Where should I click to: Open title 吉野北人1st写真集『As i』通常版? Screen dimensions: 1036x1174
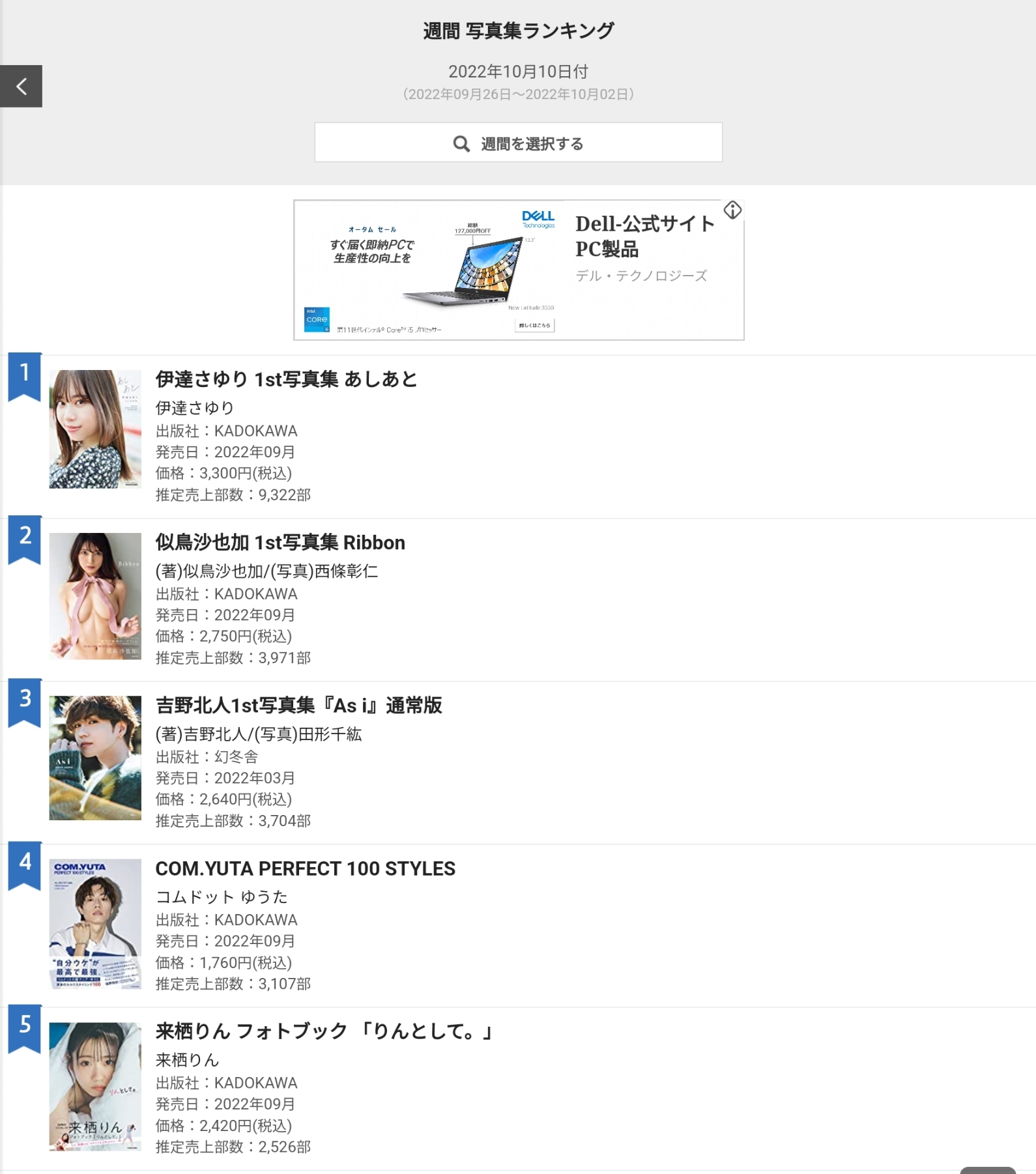point(298,706)
